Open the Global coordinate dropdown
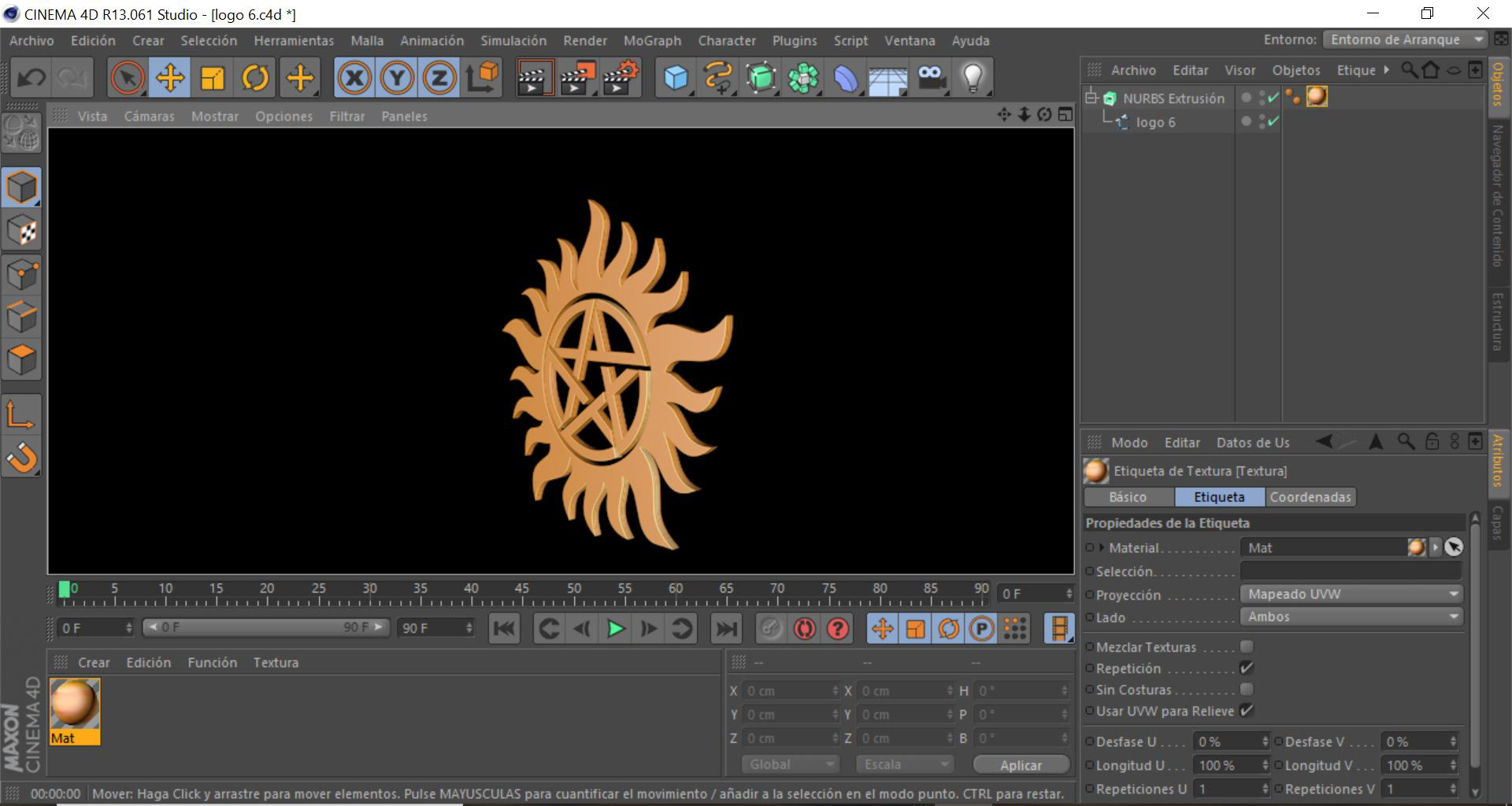 (x=789, y=764)
